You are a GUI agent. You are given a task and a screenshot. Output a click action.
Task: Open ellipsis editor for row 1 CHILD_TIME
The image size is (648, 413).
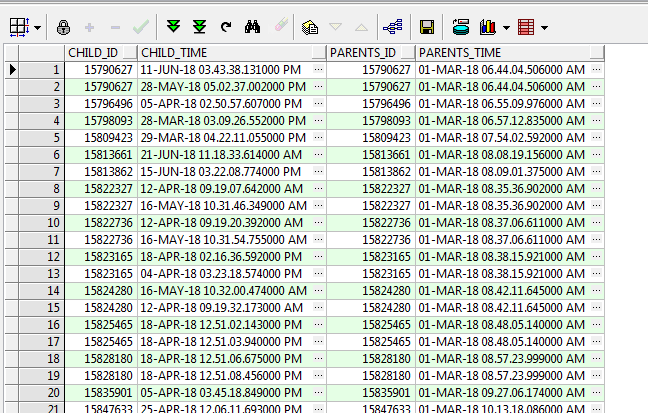click(x=318, y=70)
